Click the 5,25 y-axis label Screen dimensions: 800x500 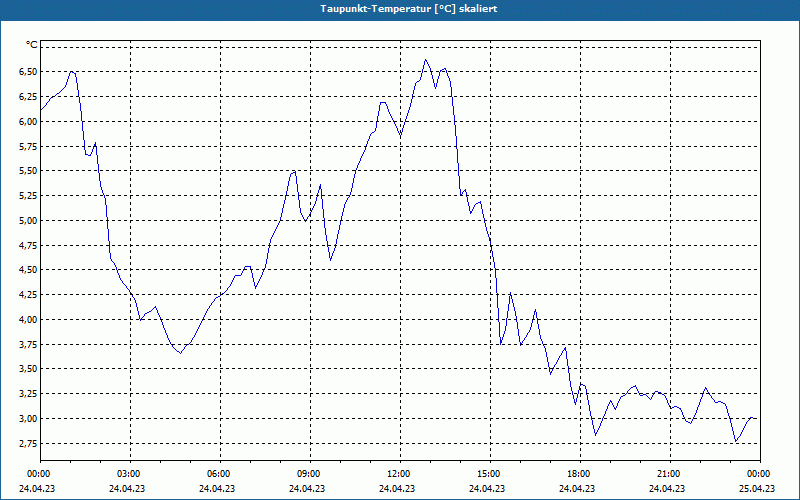[x=28, y=195]
